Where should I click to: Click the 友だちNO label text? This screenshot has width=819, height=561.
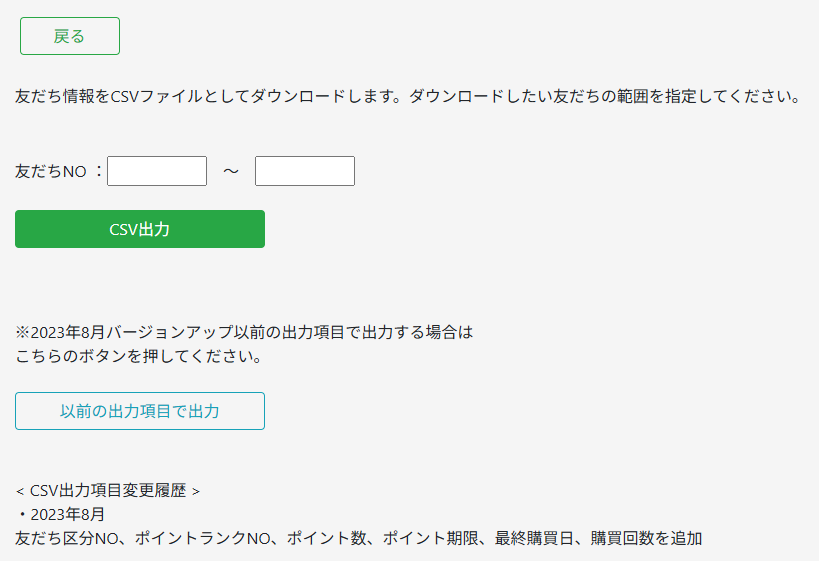[51, 171]
